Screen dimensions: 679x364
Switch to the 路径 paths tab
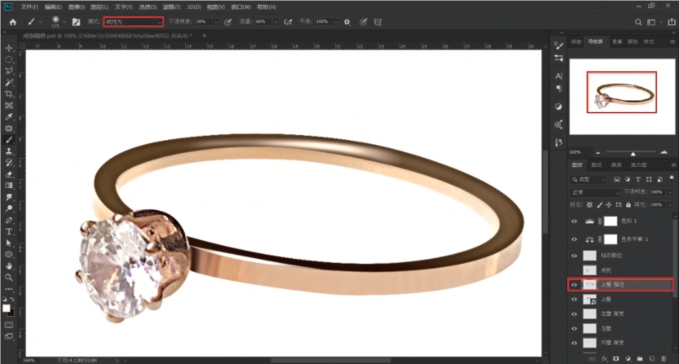click(597, 165)
